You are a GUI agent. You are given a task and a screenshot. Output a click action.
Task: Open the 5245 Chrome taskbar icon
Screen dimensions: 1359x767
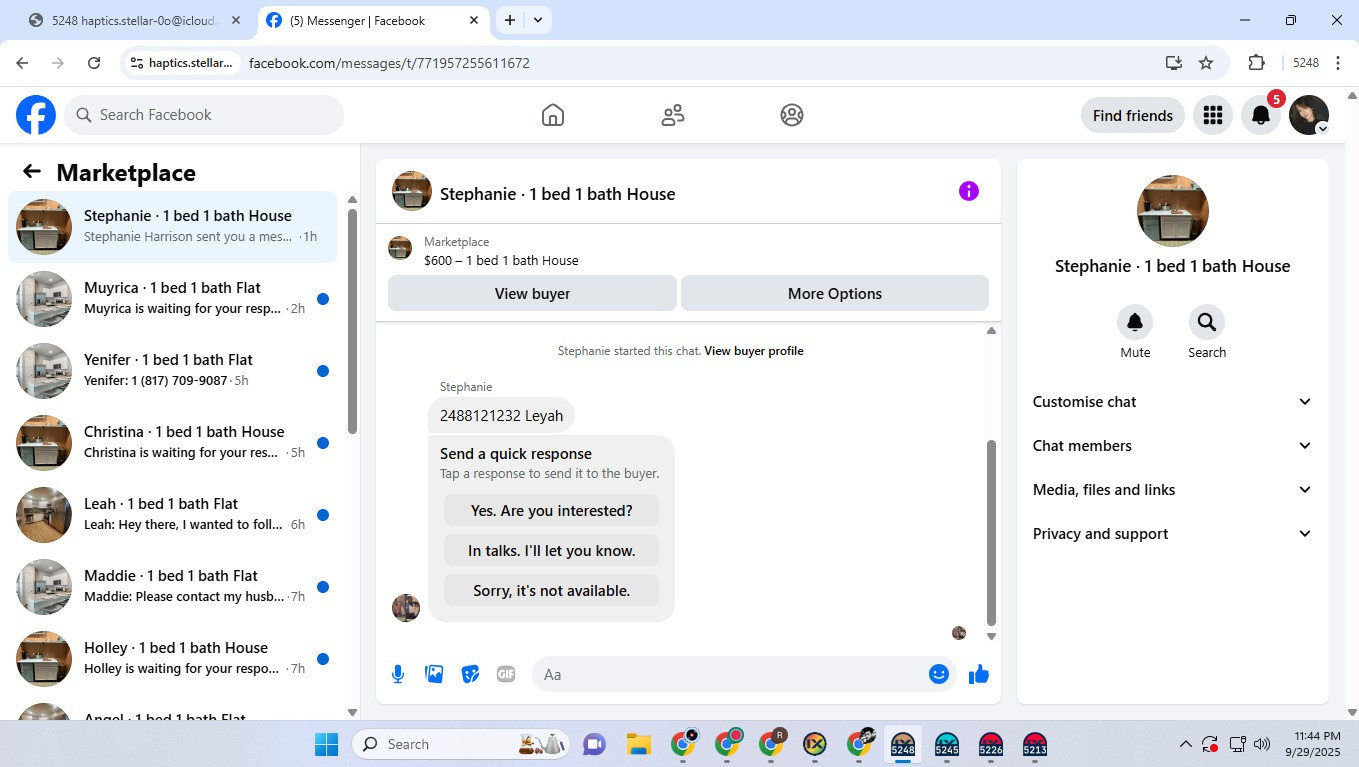[947, 744]
